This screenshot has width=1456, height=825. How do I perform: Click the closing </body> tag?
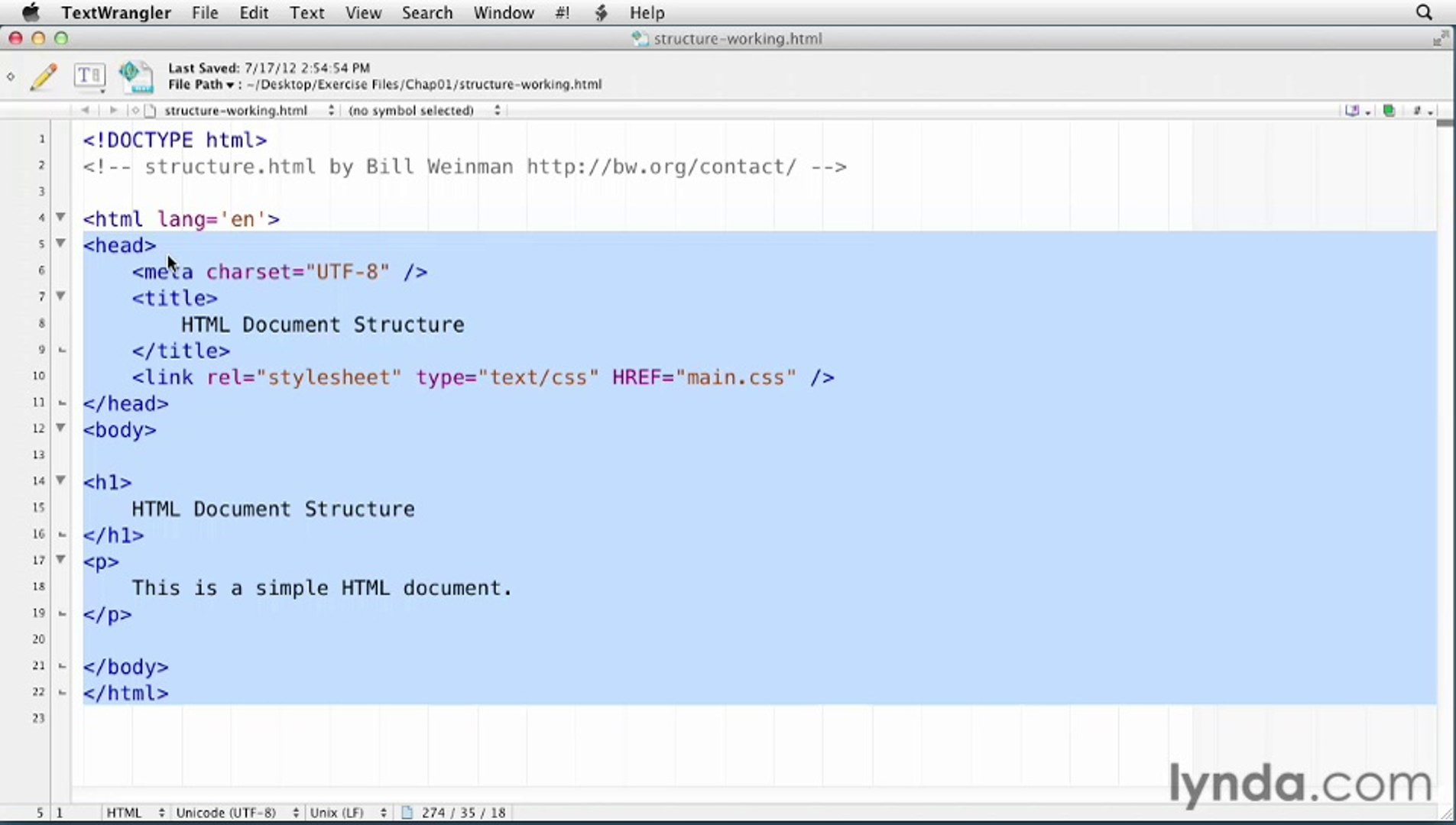point(125,667)
